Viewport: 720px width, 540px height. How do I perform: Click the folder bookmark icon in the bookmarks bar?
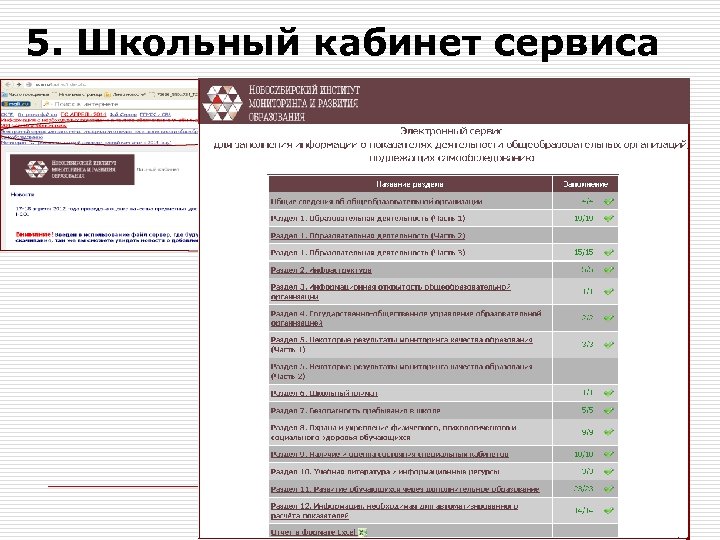point(107,94)
